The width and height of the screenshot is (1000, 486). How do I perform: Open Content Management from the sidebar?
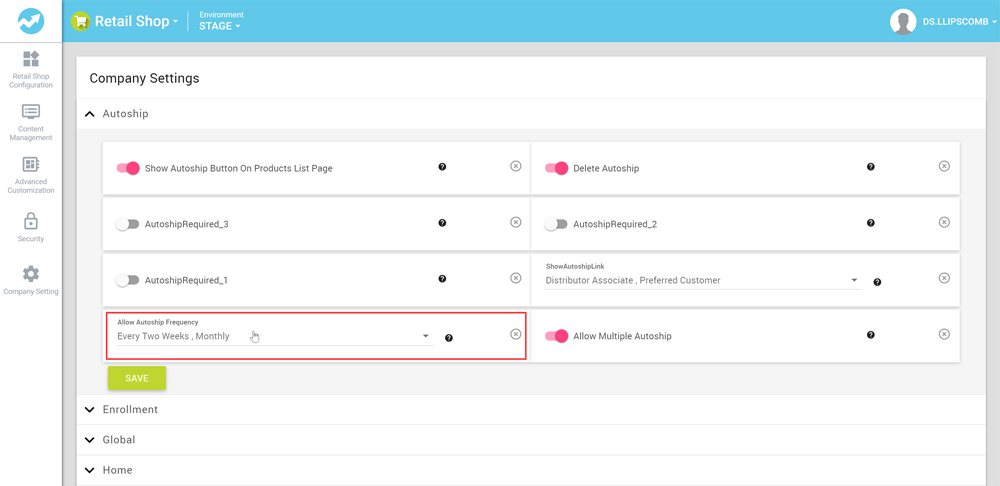tap(31, 113)
